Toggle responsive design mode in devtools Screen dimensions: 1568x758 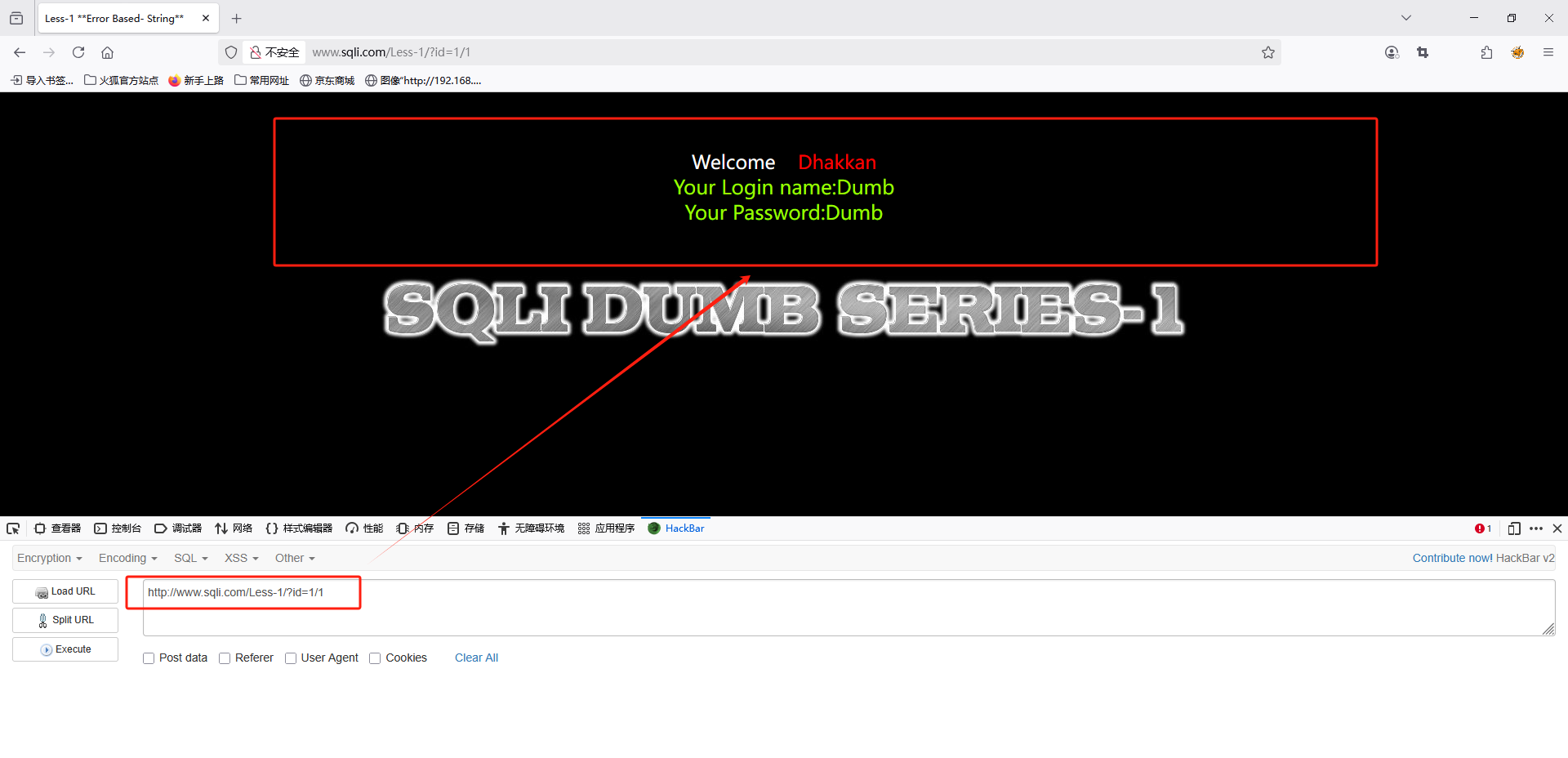tap(1514, 528)
